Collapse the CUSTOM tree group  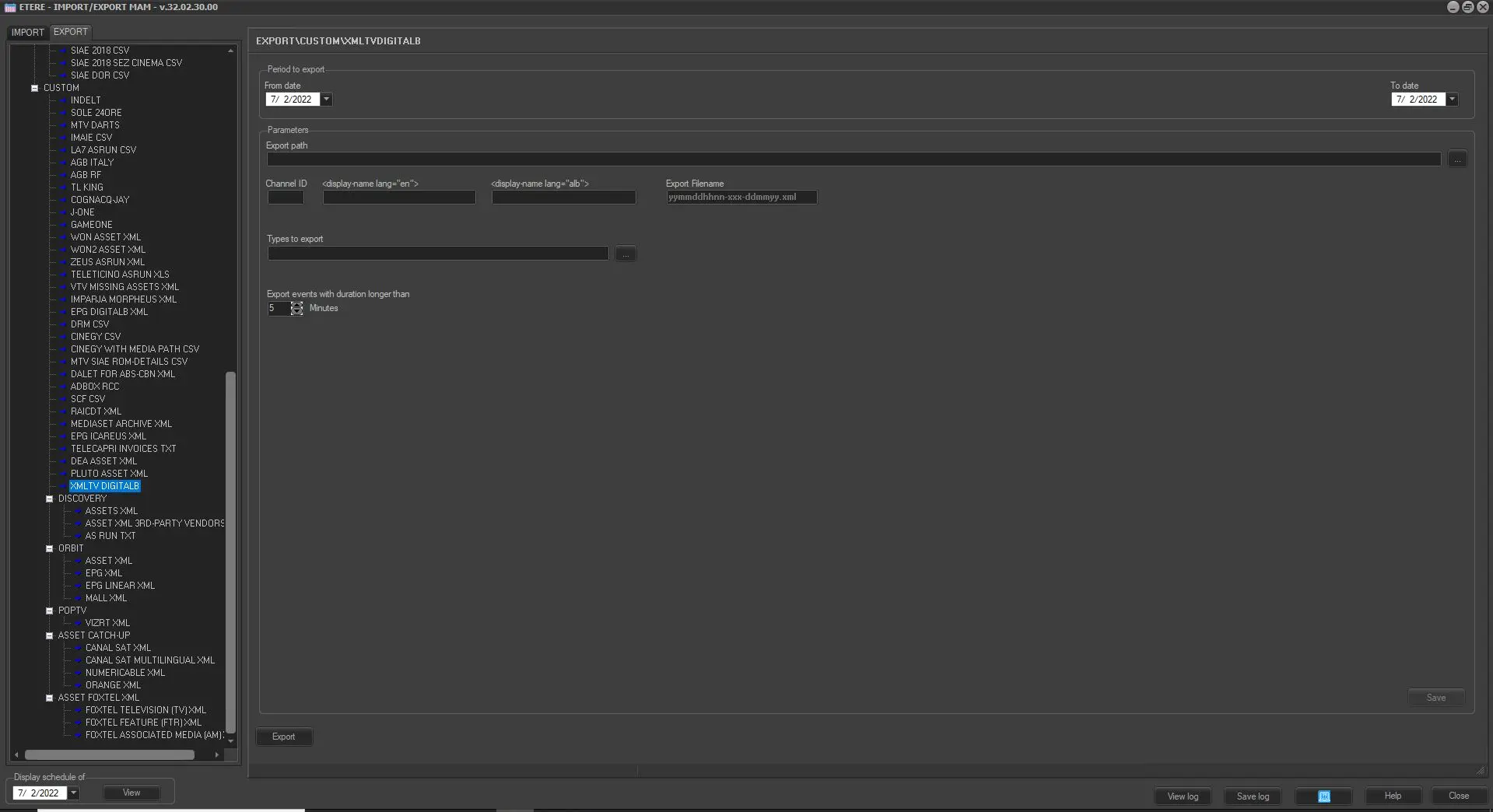tap(34, 88)
